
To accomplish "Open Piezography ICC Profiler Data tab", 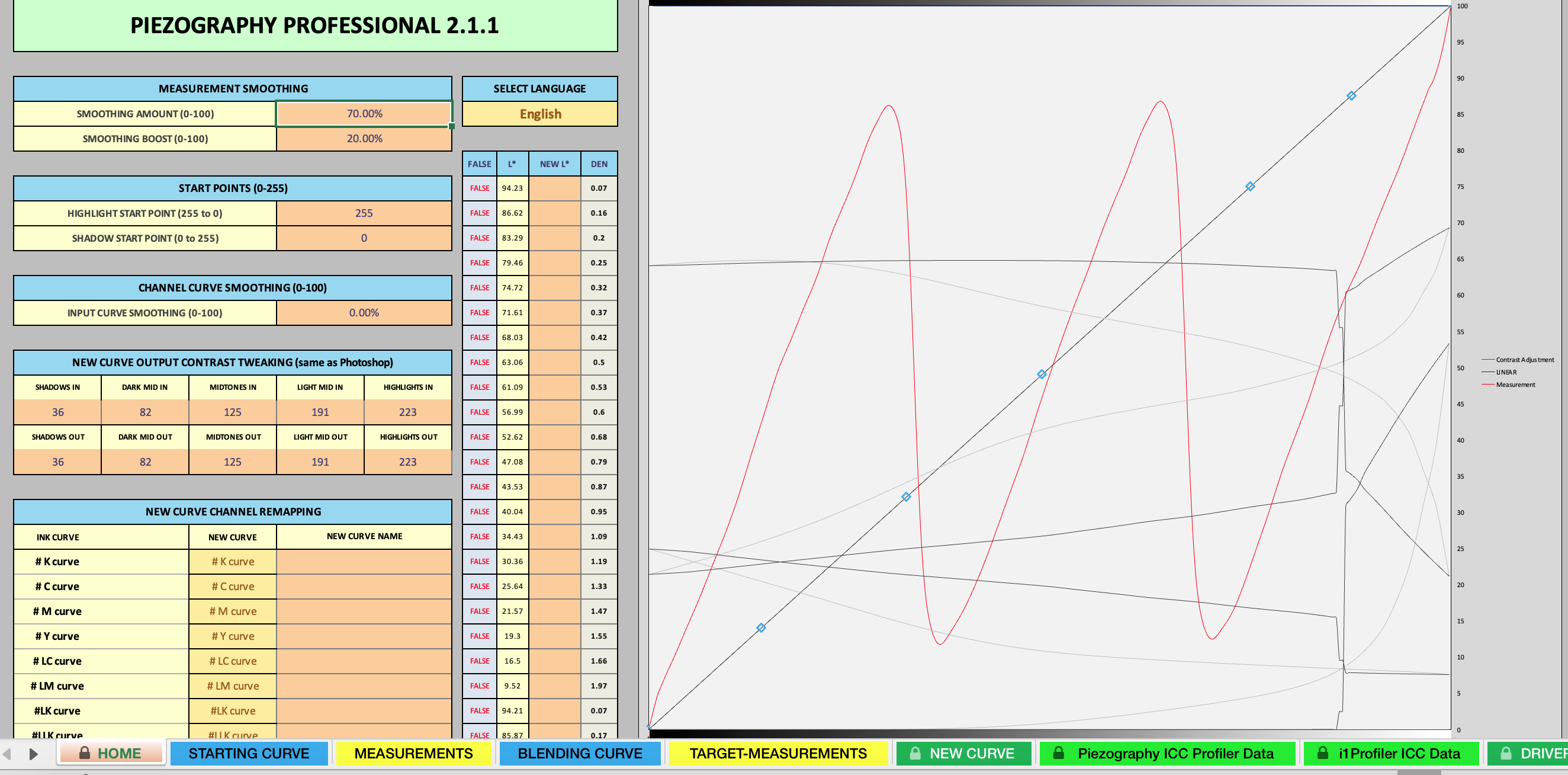I will tap(1168, 753).
